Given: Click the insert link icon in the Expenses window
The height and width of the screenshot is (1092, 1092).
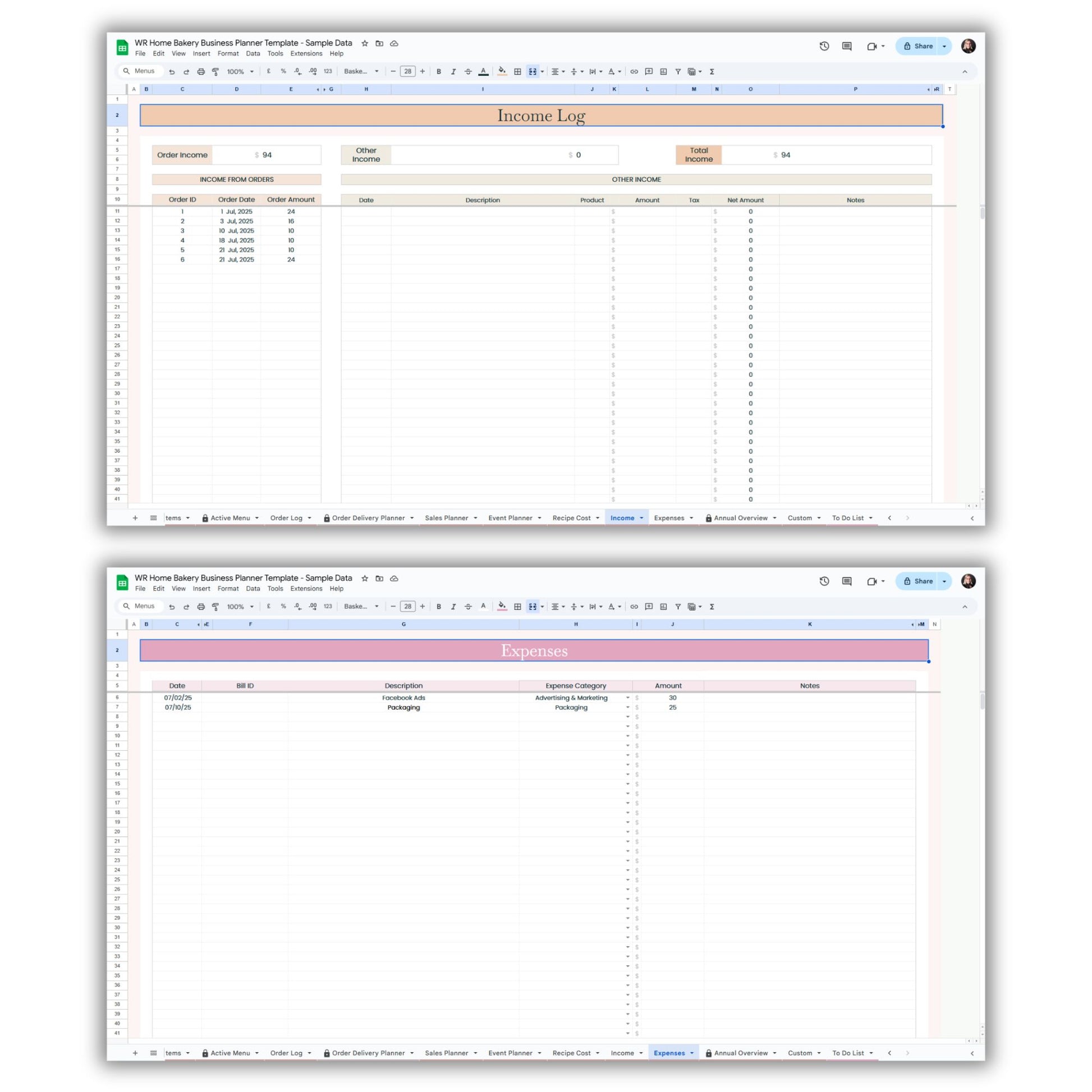Looking at the screenshot, I should tap(634, 607).
